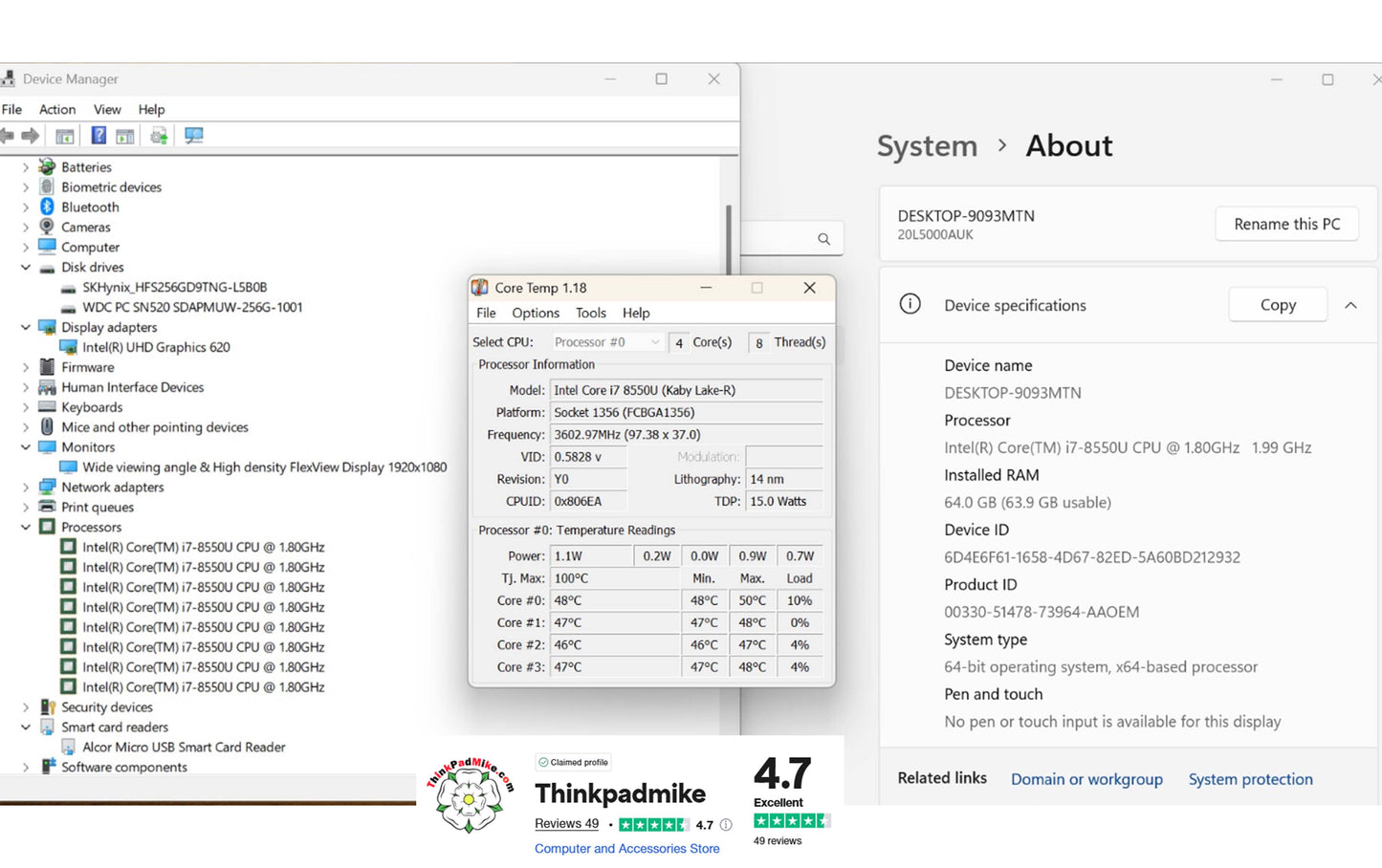Expand the Batteries tree node arrow
Image resolution: width=1382 pixels, height=868 pixels.
[x=26, y=166]
